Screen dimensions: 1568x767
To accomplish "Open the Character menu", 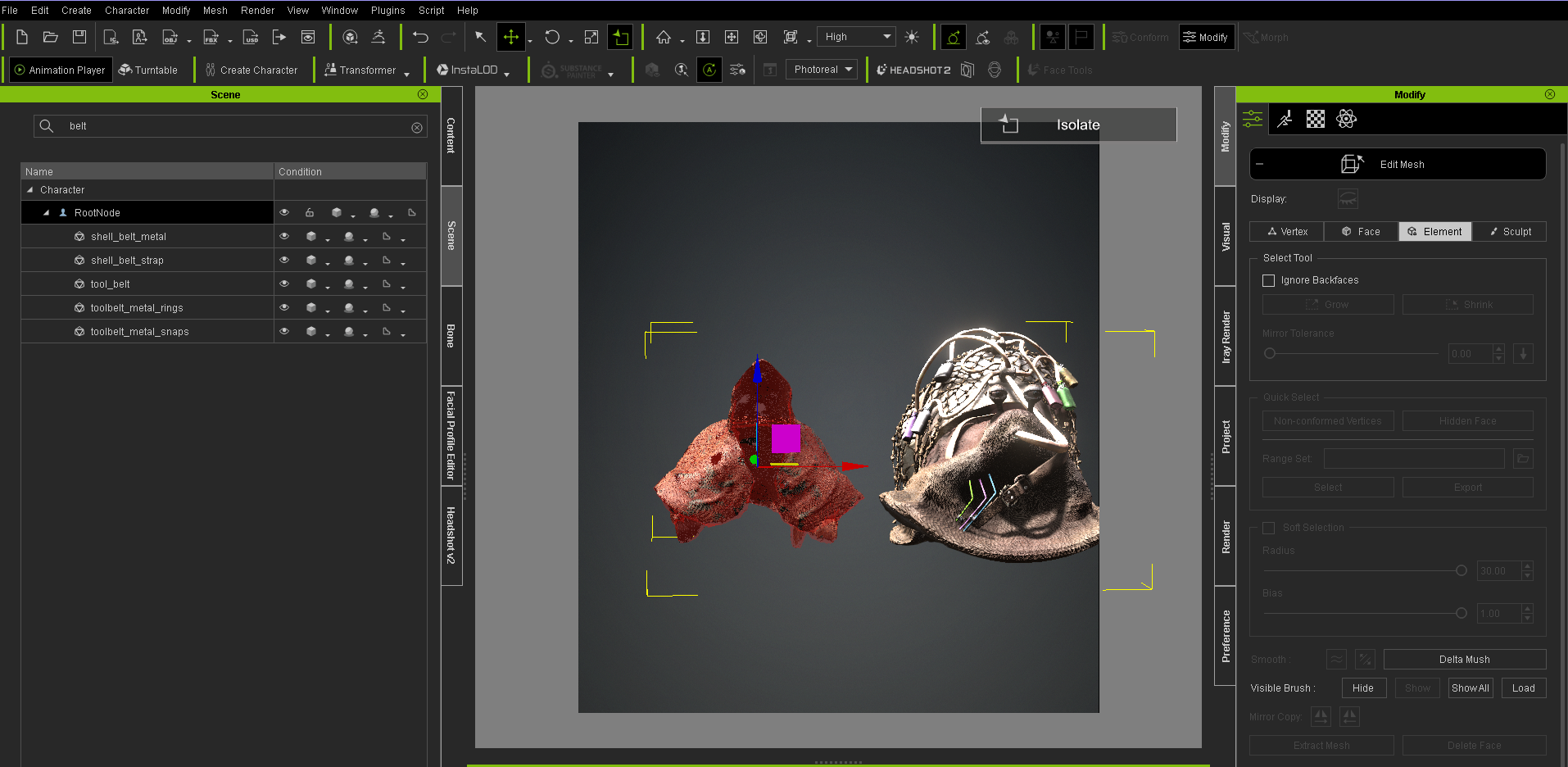I will [127, 11].
